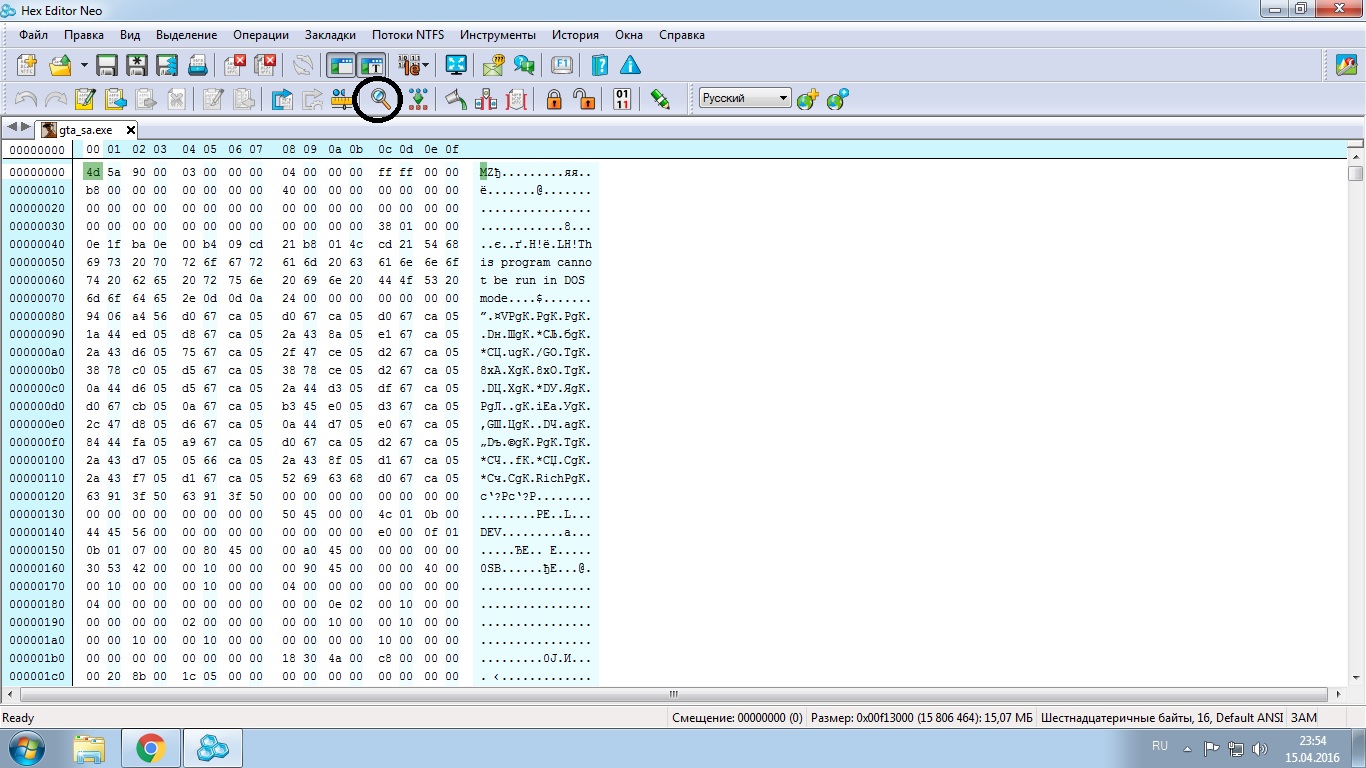Image resolution: width=1366 pixels, height=768 pixels.
Task: Close the gta_sa.exe tab
Action: [130, 130]
